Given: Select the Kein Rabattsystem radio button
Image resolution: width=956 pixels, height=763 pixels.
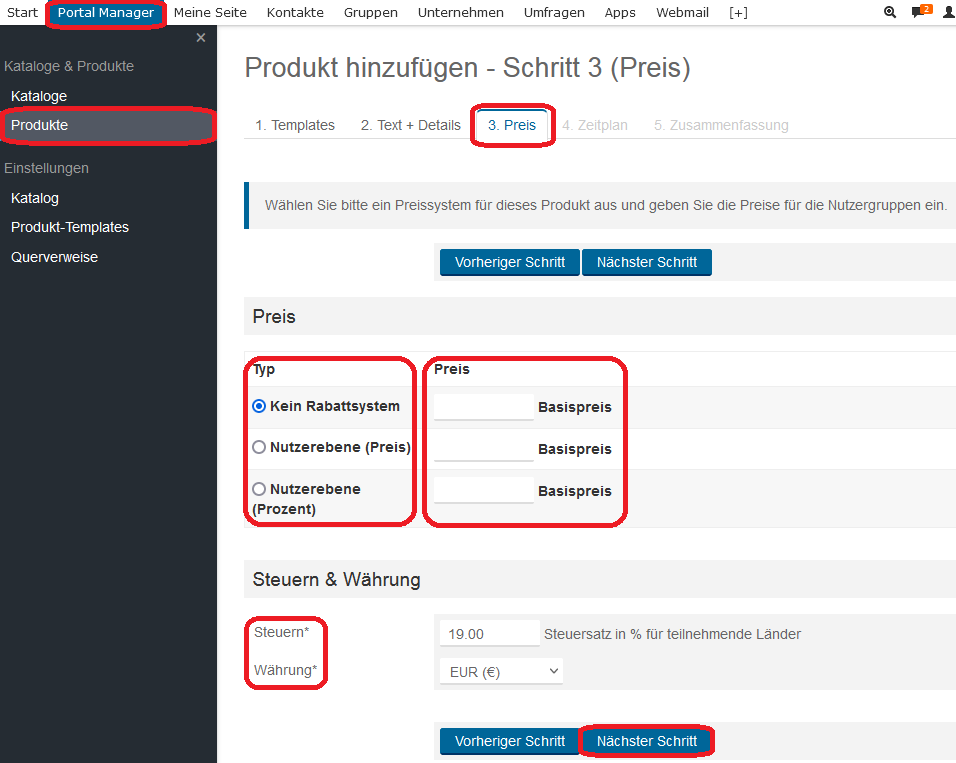Looking at the screenshot, I should (x=259, y=407).
